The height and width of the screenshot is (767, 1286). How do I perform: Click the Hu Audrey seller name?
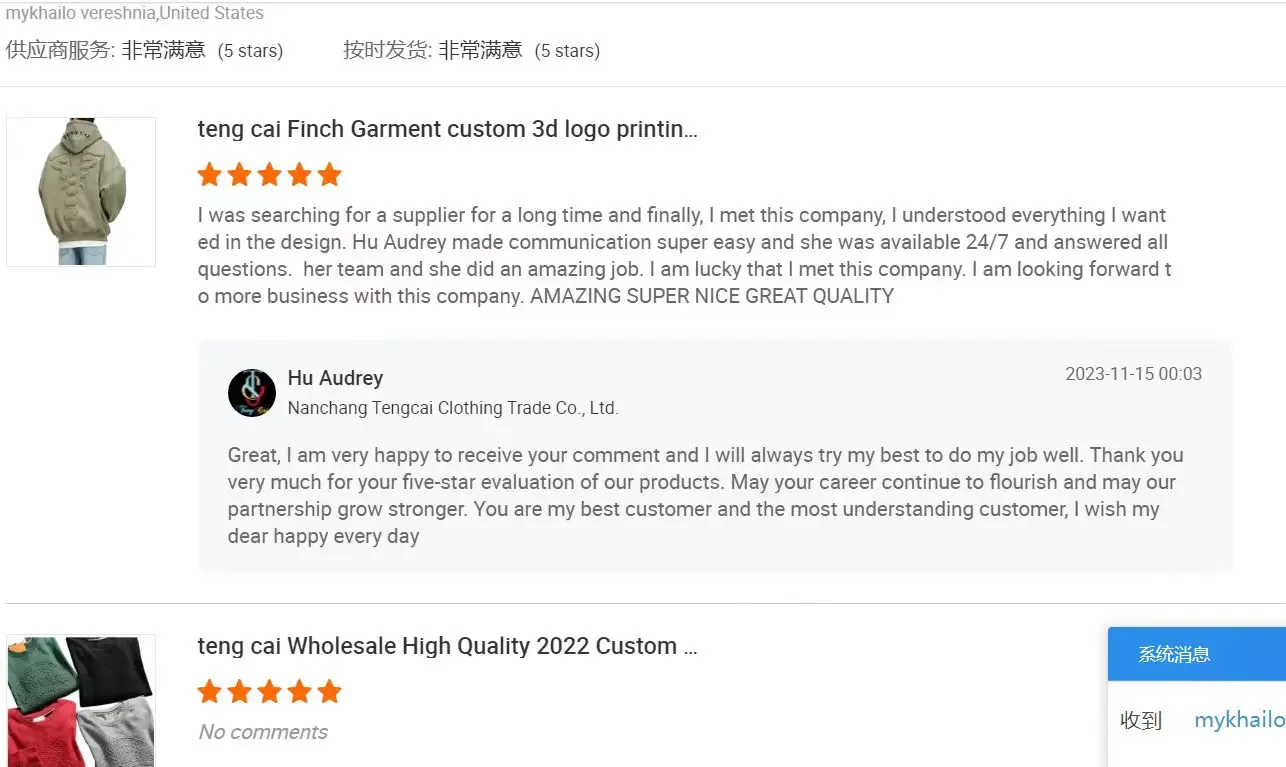(335, 378)
